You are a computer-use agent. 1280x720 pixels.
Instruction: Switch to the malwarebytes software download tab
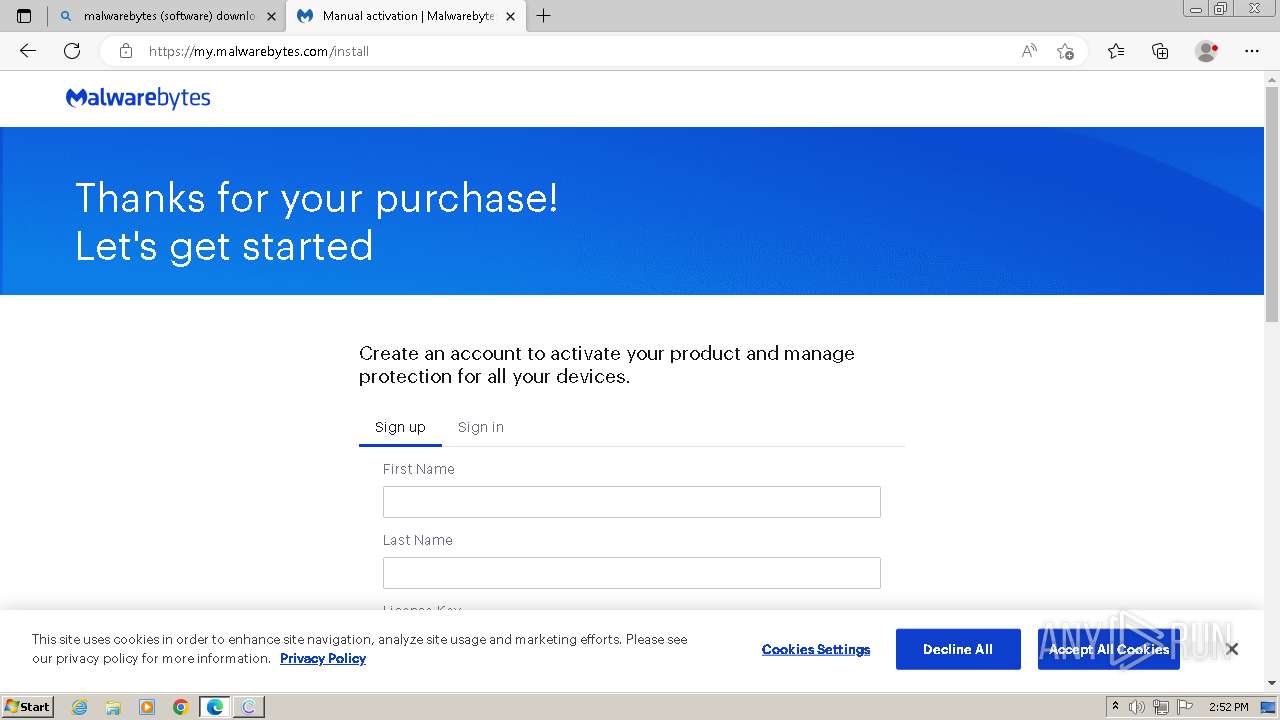click(x=168, y=16)
